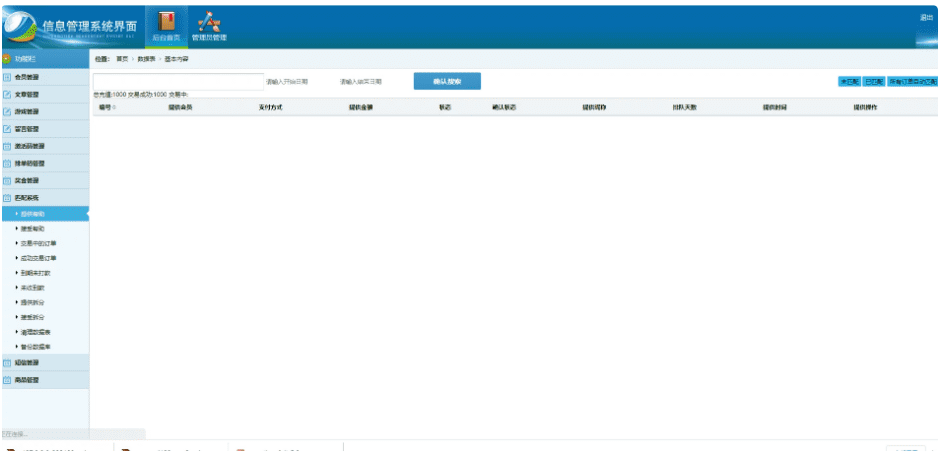Click the 支付方式 column header
The width and height of the screenshot is (939, 459).
pos(270,107)
